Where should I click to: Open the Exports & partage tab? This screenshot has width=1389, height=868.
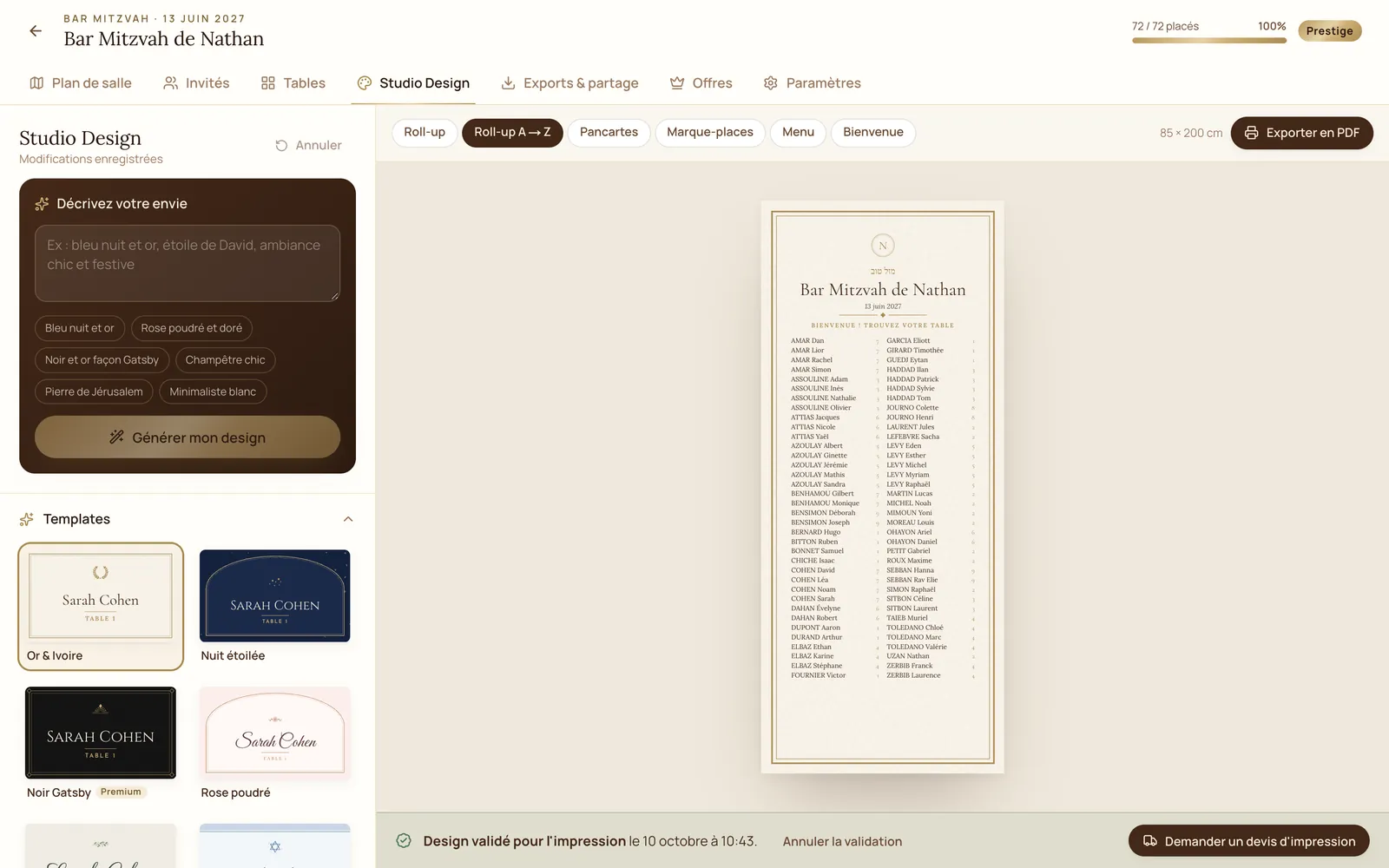570,83
